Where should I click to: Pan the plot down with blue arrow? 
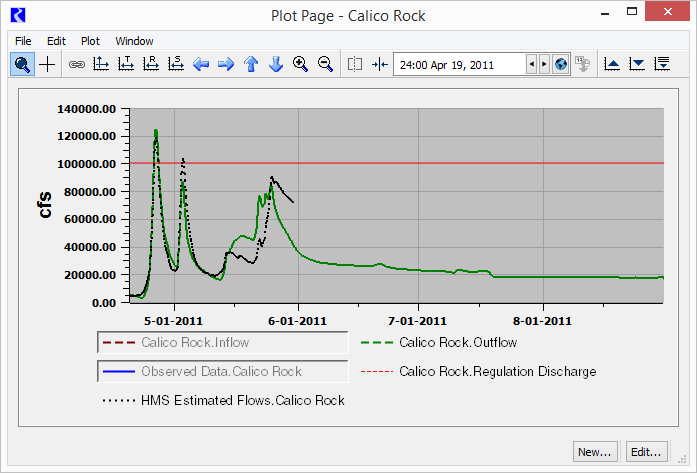(x=276, y=64)
